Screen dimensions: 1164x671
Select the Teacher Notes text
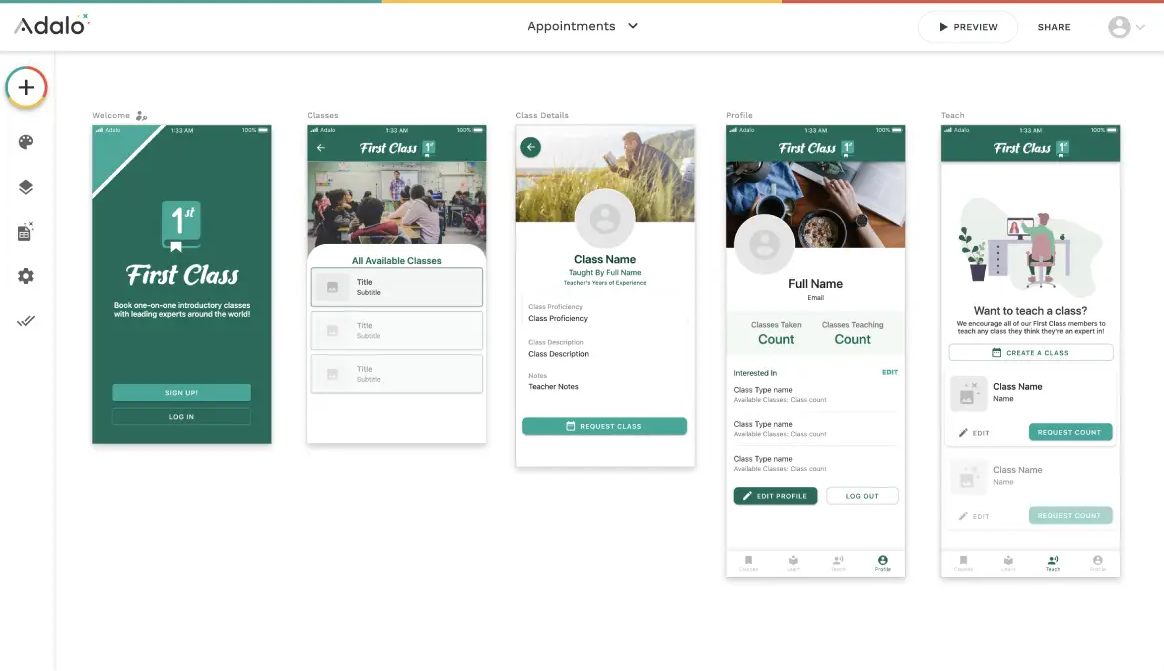553,387
